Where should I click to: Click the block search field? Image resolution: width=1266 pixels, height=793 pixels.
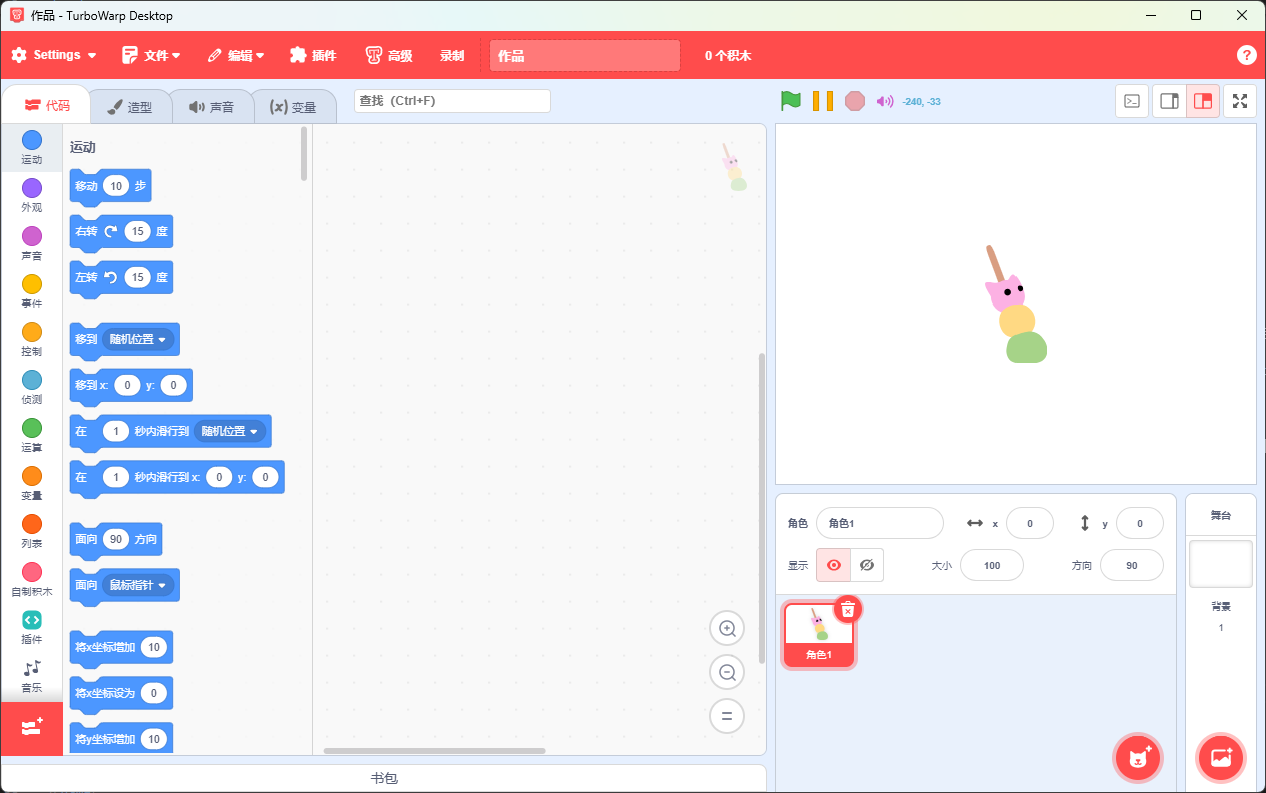(x=451, y=100)
